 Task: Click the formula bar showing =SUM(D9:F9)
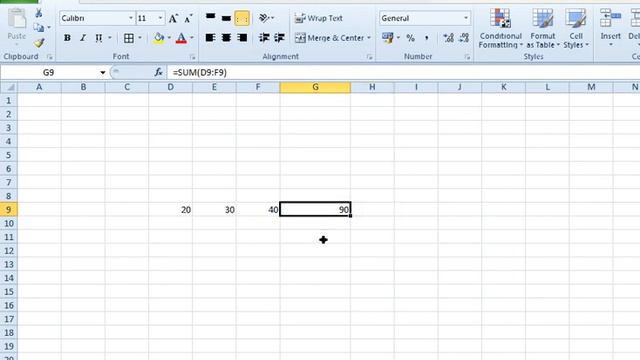click(x=404, y=73)
